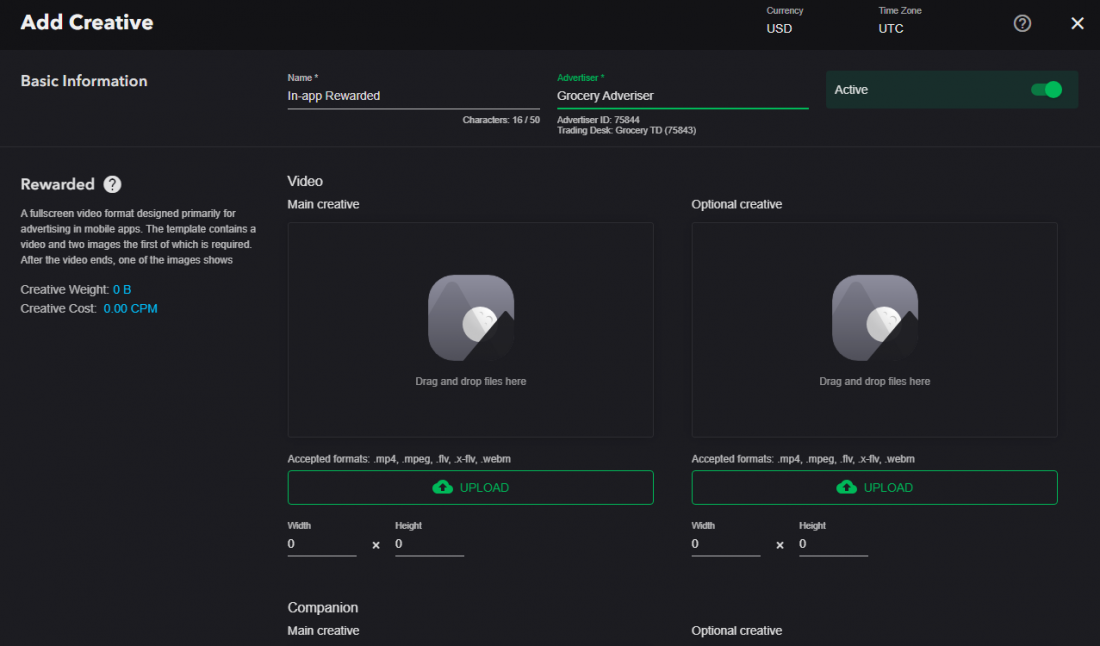1100x646 pixels.
Task: Select the Main creative Height field
Action: click(429, 544)
